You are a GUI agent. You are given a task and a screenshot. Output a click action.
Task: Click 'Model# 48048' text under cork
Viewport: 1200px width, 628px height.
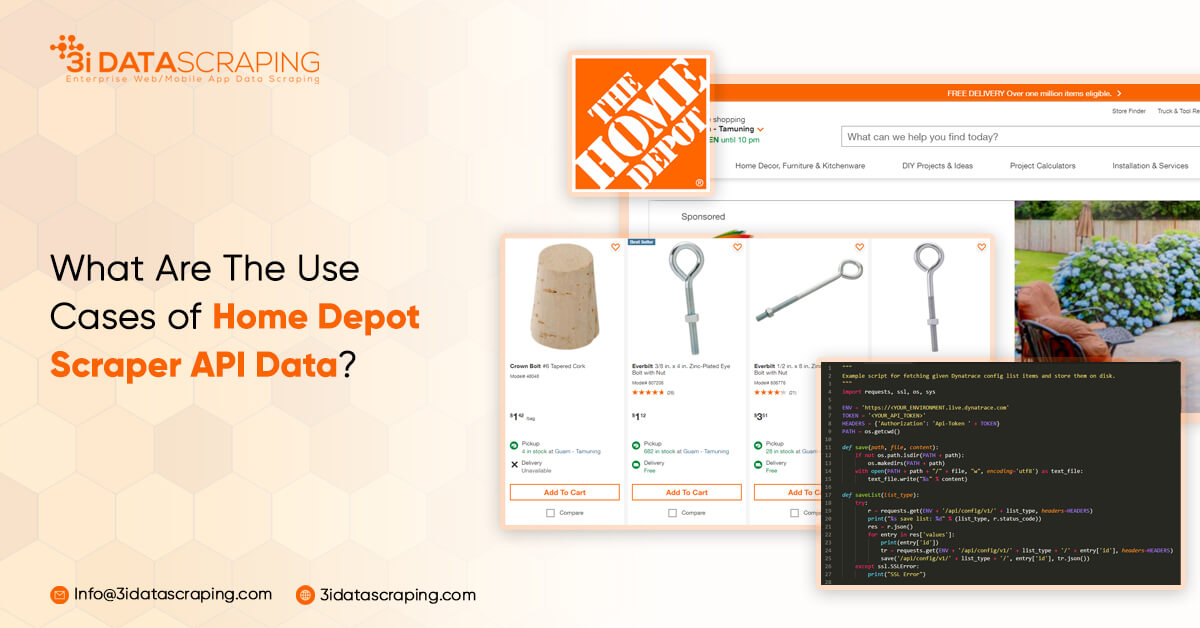(x=526, y=375)
